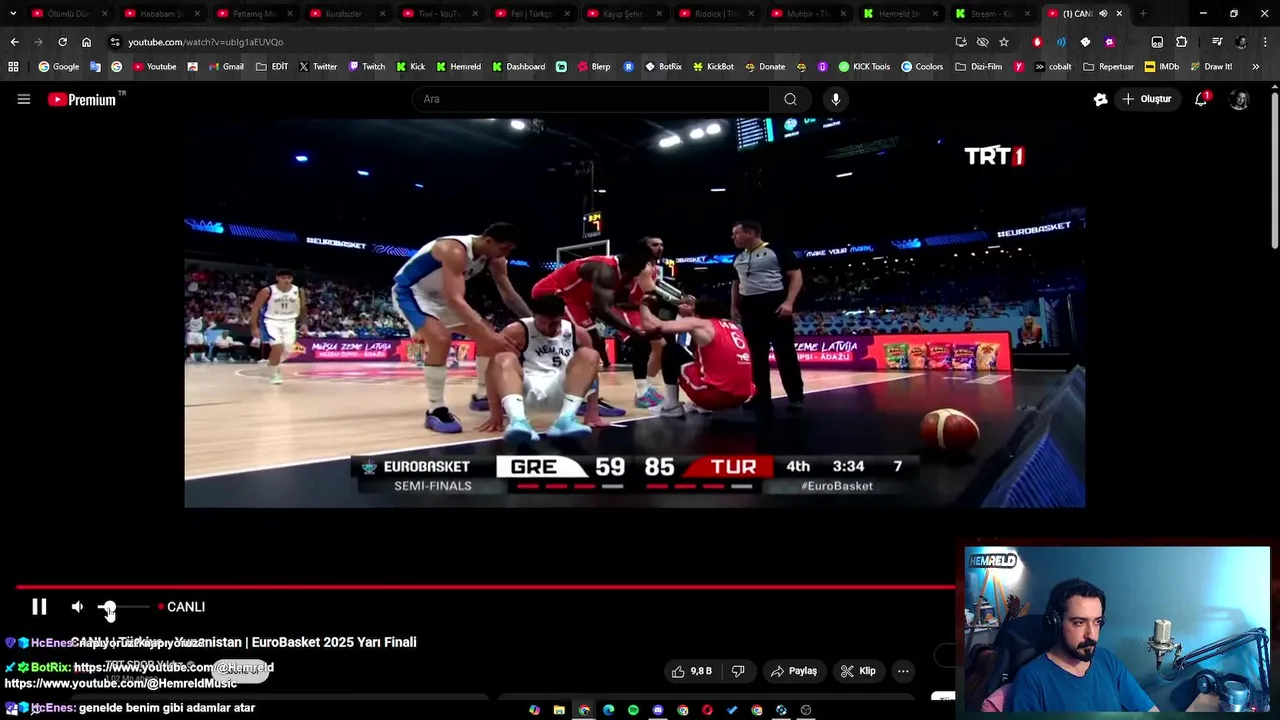Open the Dashboard bookmark

519,67
